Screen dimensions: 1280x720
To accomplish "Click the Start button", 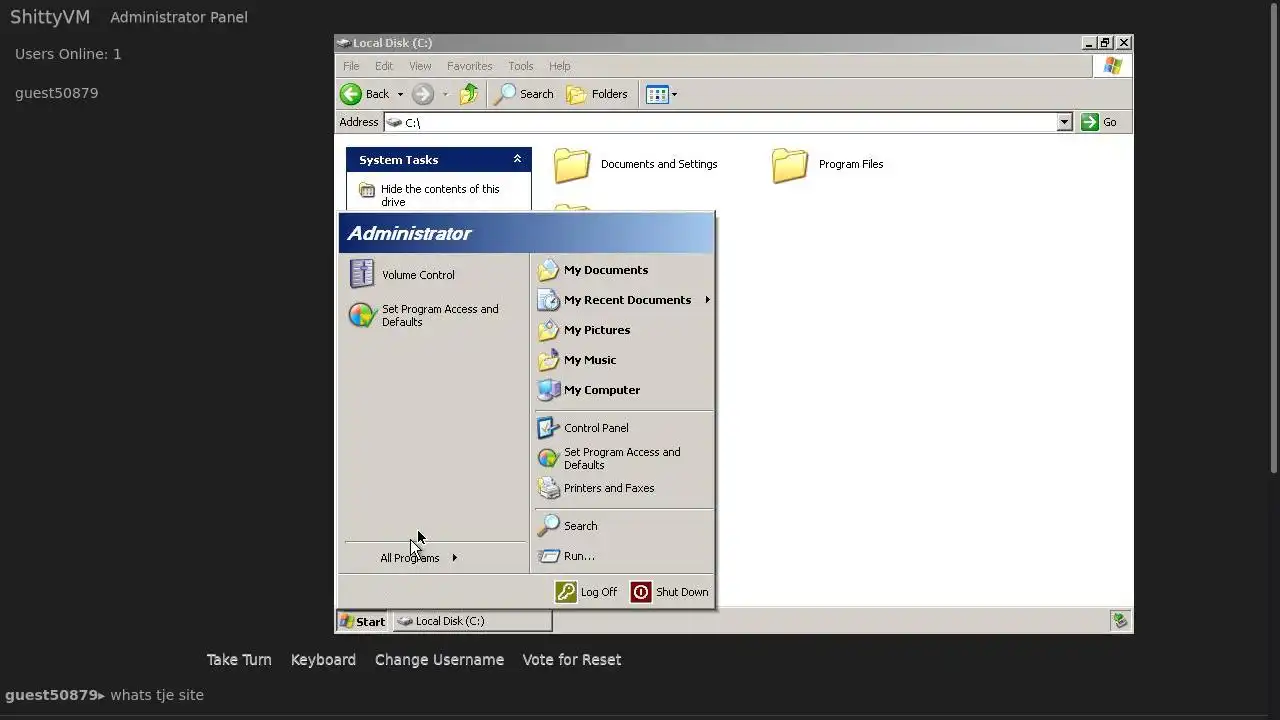I will point(363,621).
